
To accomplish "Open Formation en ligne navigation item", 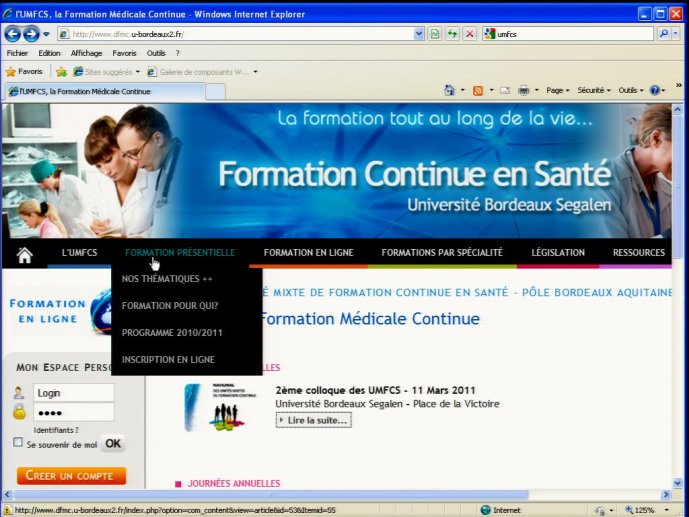I will coord(308,253).
